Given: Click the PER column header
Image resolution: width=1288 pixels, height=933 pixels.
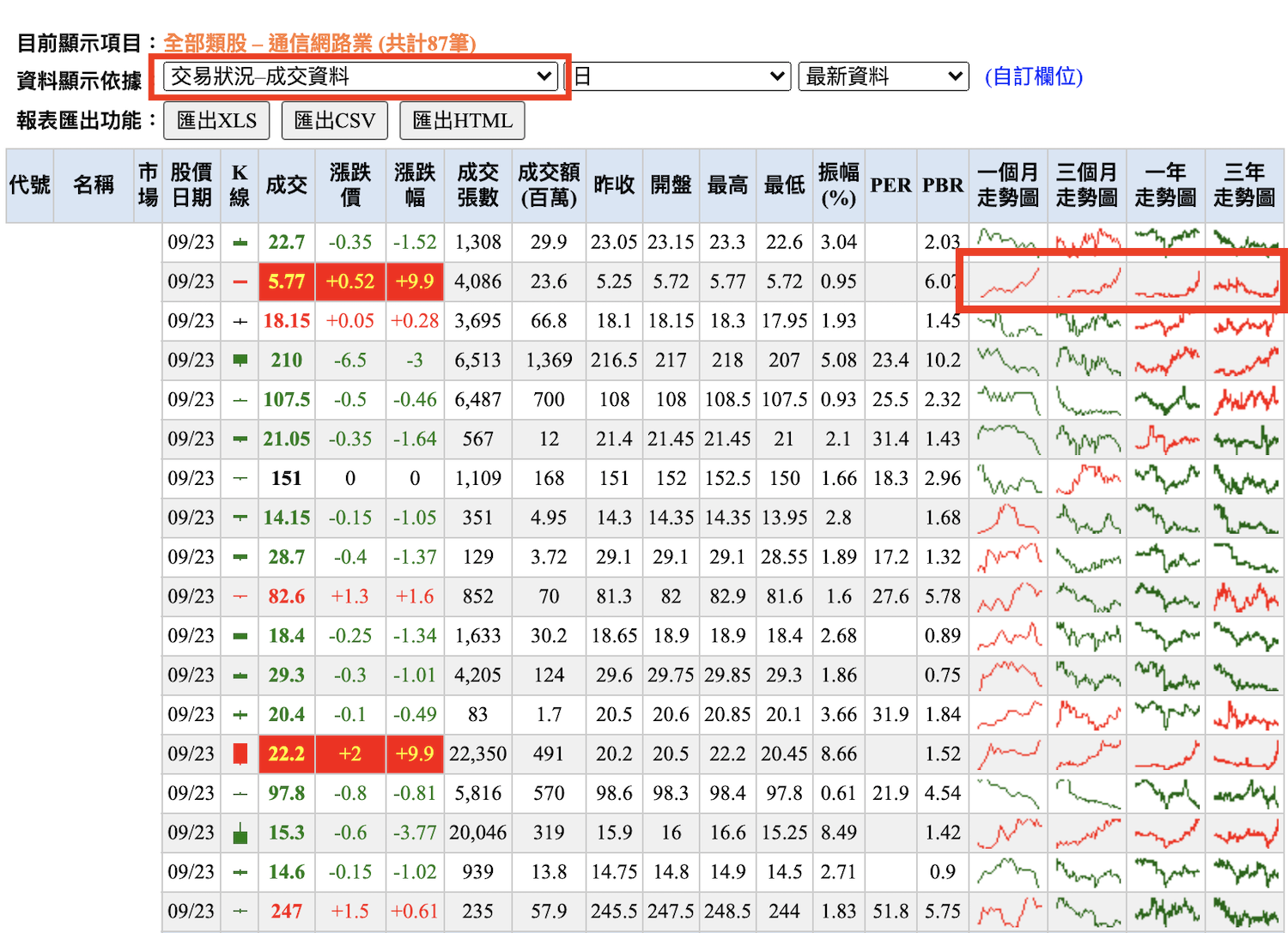Looking at the screenshot, I should (890, 185).
